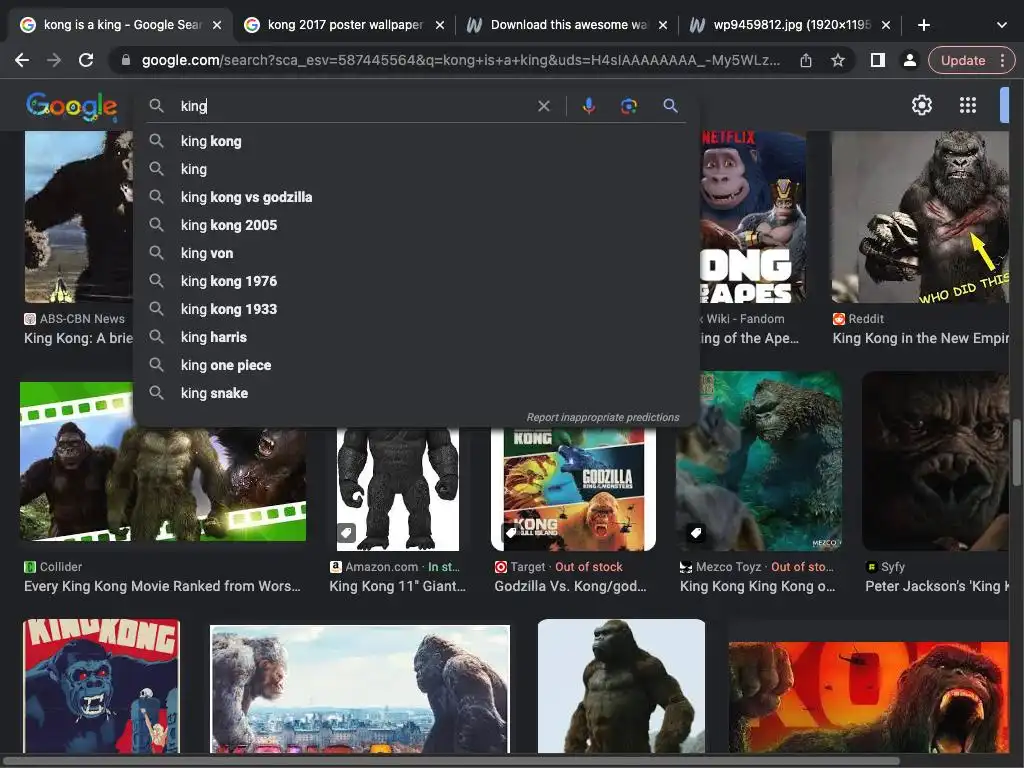Select 'king kong vs godzilla' suggestion

[415, 197]
